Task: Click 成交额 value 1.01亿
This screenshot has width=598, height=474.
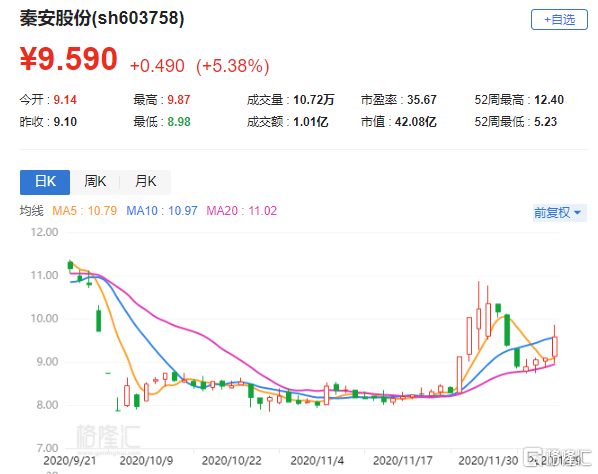Action: click(310, 122)
